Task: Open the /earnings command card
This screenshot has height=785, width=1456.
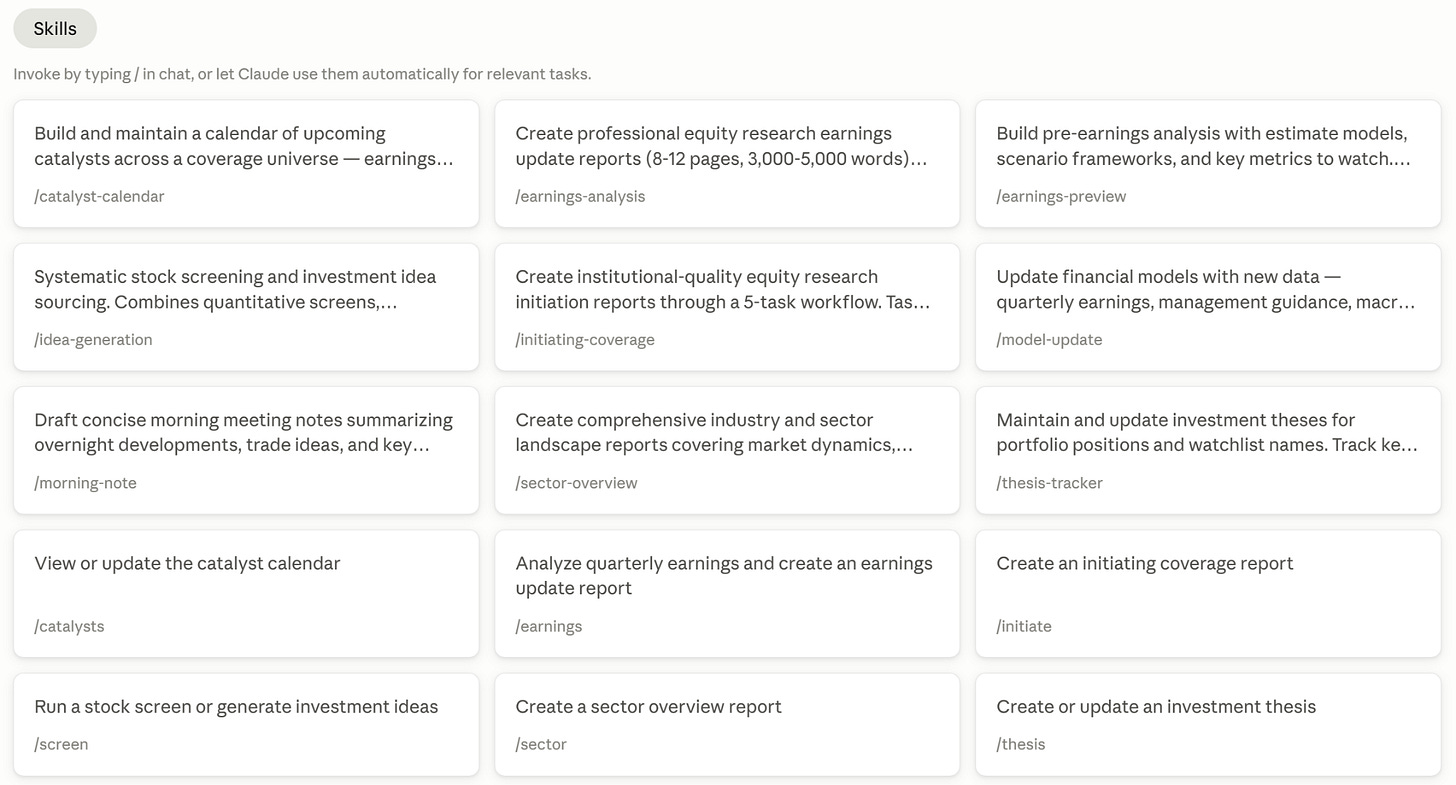Action: (x=727, y=594)
